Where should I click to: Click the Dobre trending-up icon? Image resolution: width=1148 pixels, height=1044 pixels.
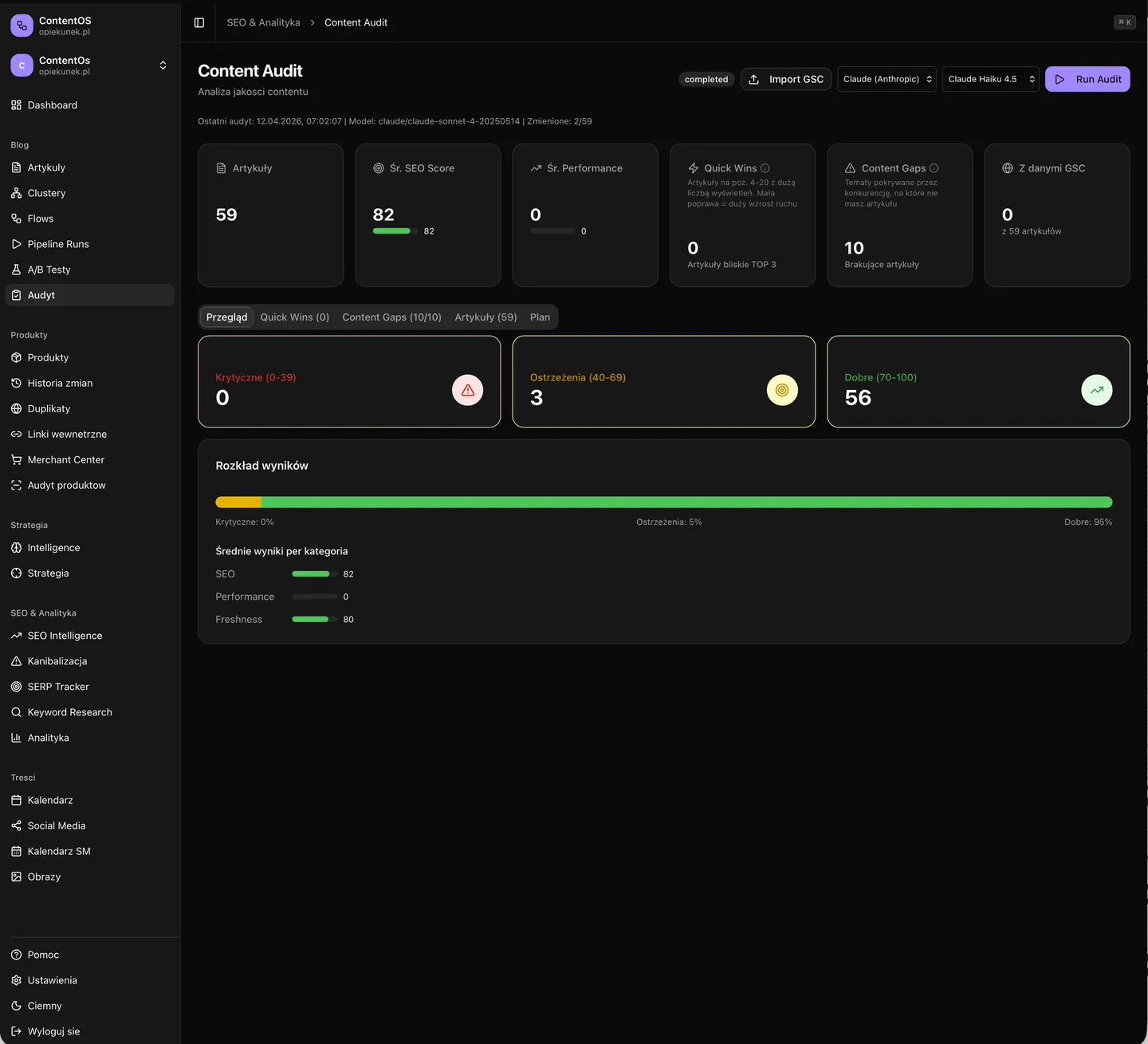[1097, 390]
